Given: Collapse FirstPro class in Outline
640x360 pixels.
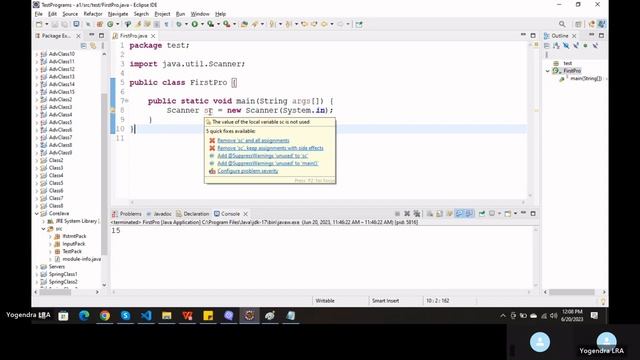Looking at the screenshot, I should point(548,71).
